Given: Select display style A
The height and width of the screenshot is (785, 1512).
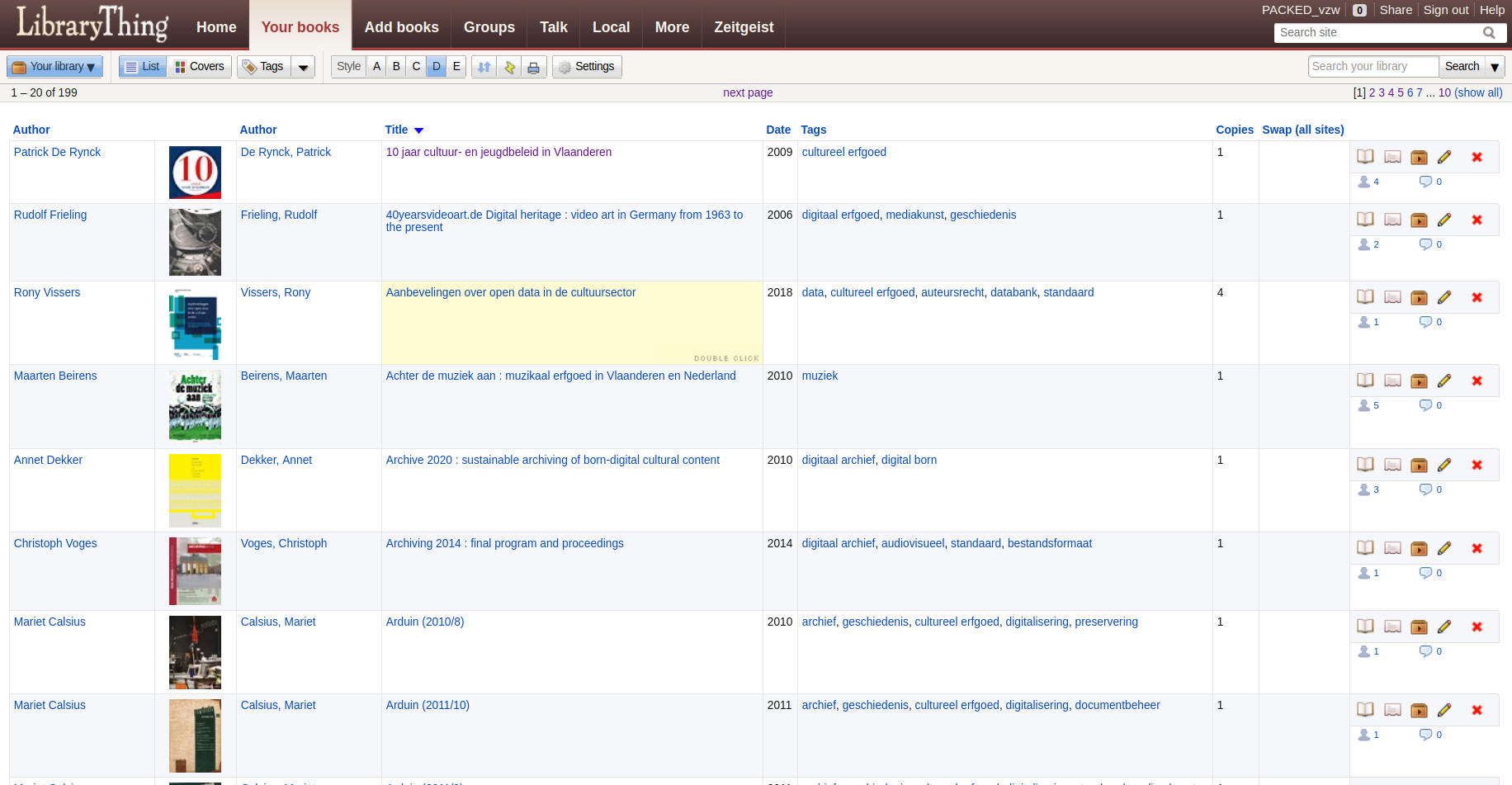Looking at the screenshot, I should 376,67.
